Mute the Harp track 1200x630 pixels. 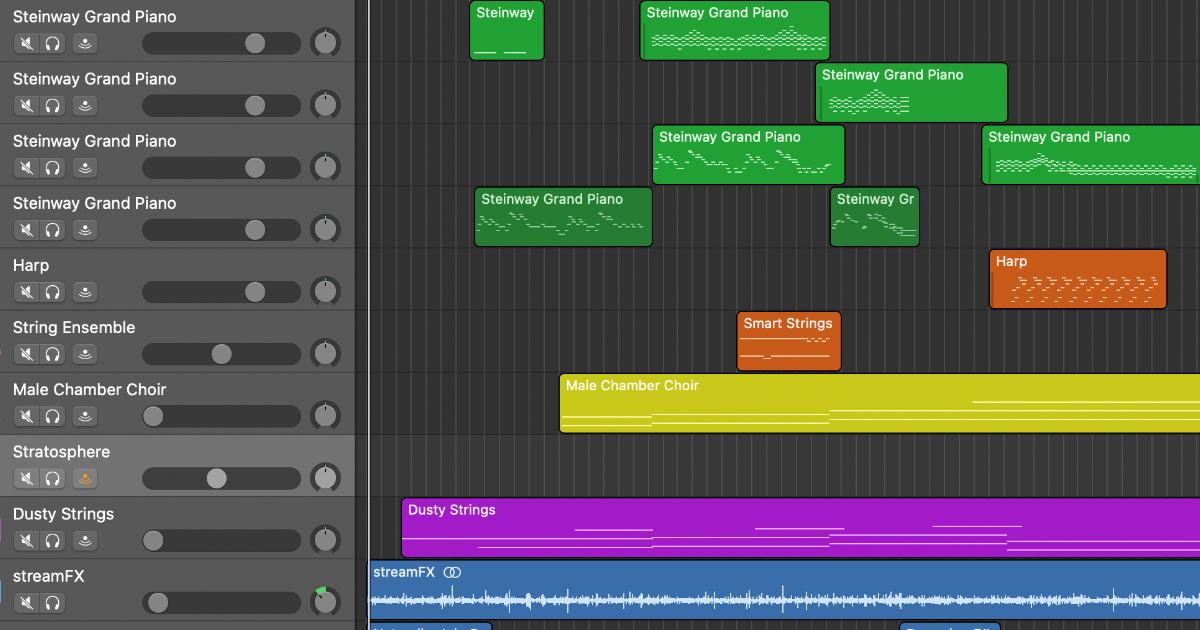[x=25, y=292]
